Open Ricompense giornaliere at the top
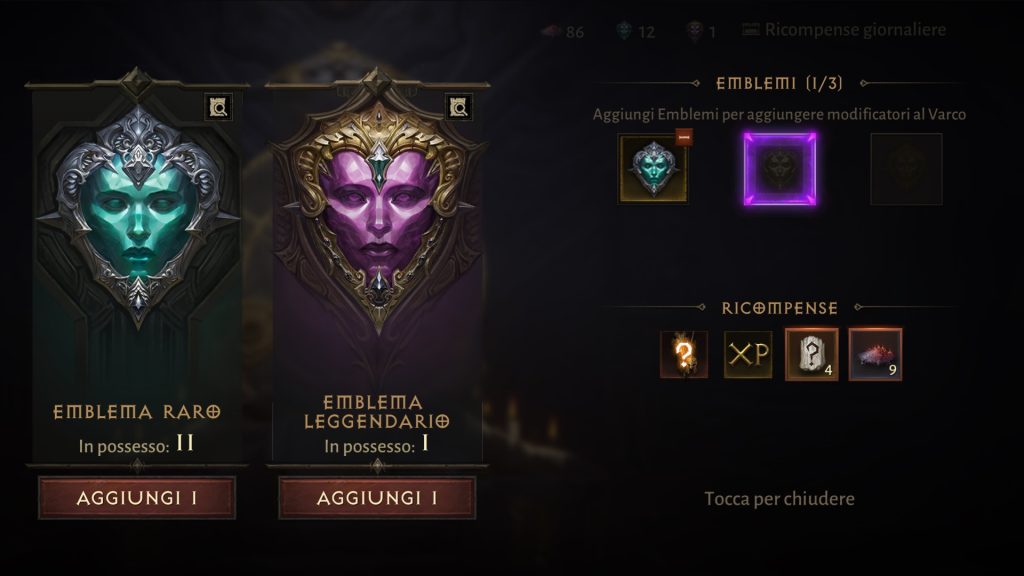Screen dimensions: 1024x576 (x=844, y=30)
